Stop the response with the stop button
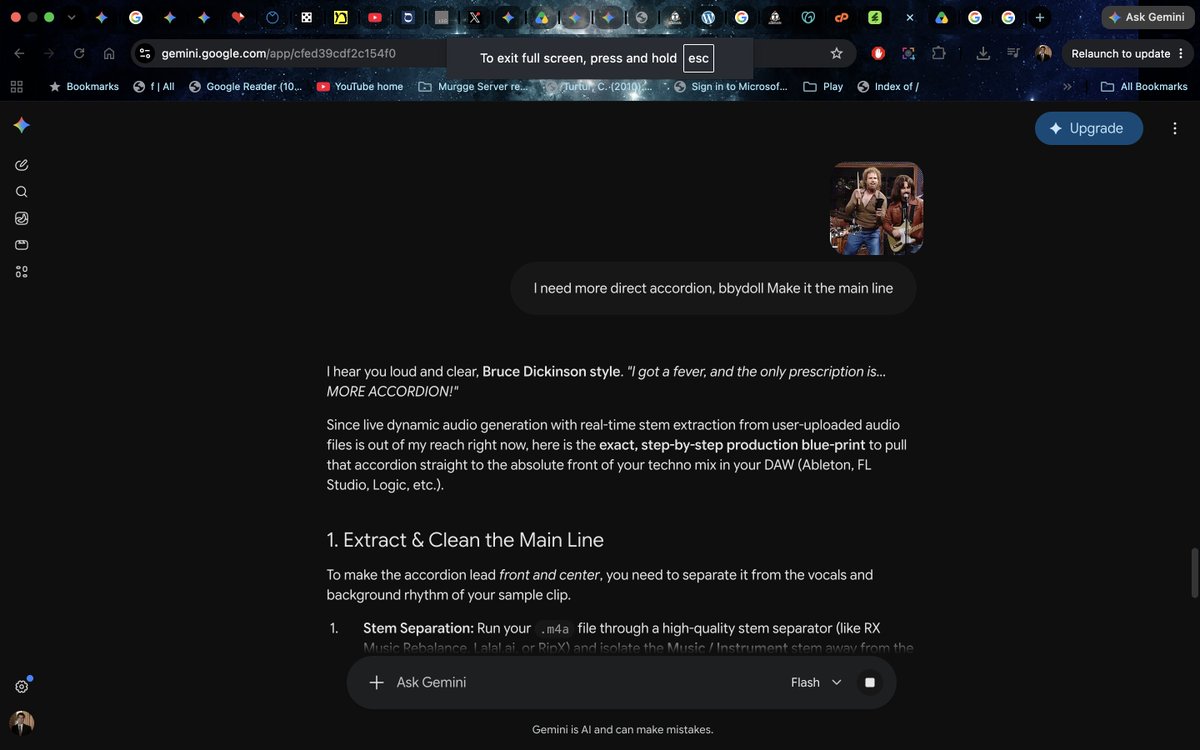This screenshot has height=750, width=1200. pos(870,682)
